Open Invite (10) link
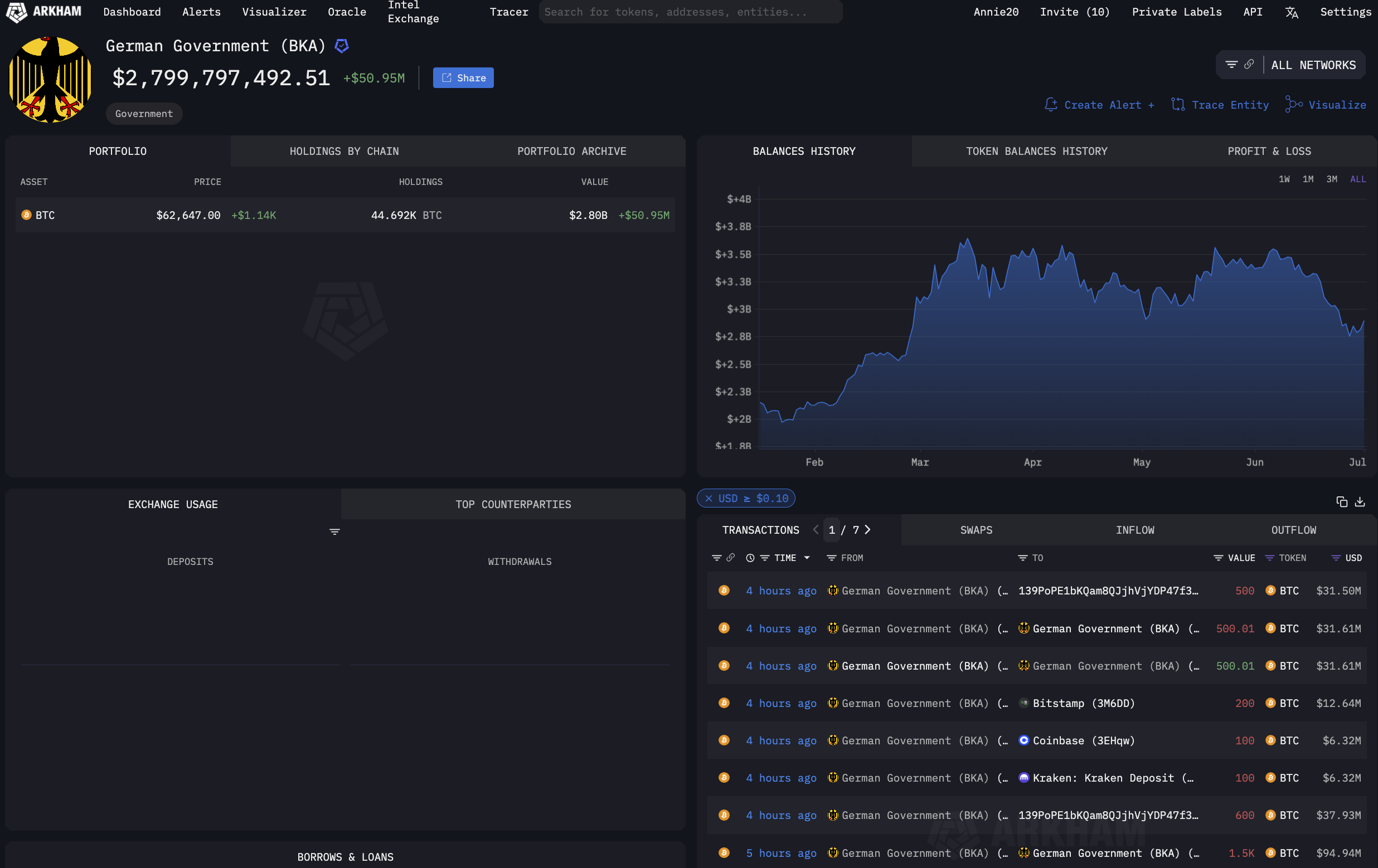The width and height of the screenshot is (1378, 868). pyautogui.click(x=1074, y=12)
